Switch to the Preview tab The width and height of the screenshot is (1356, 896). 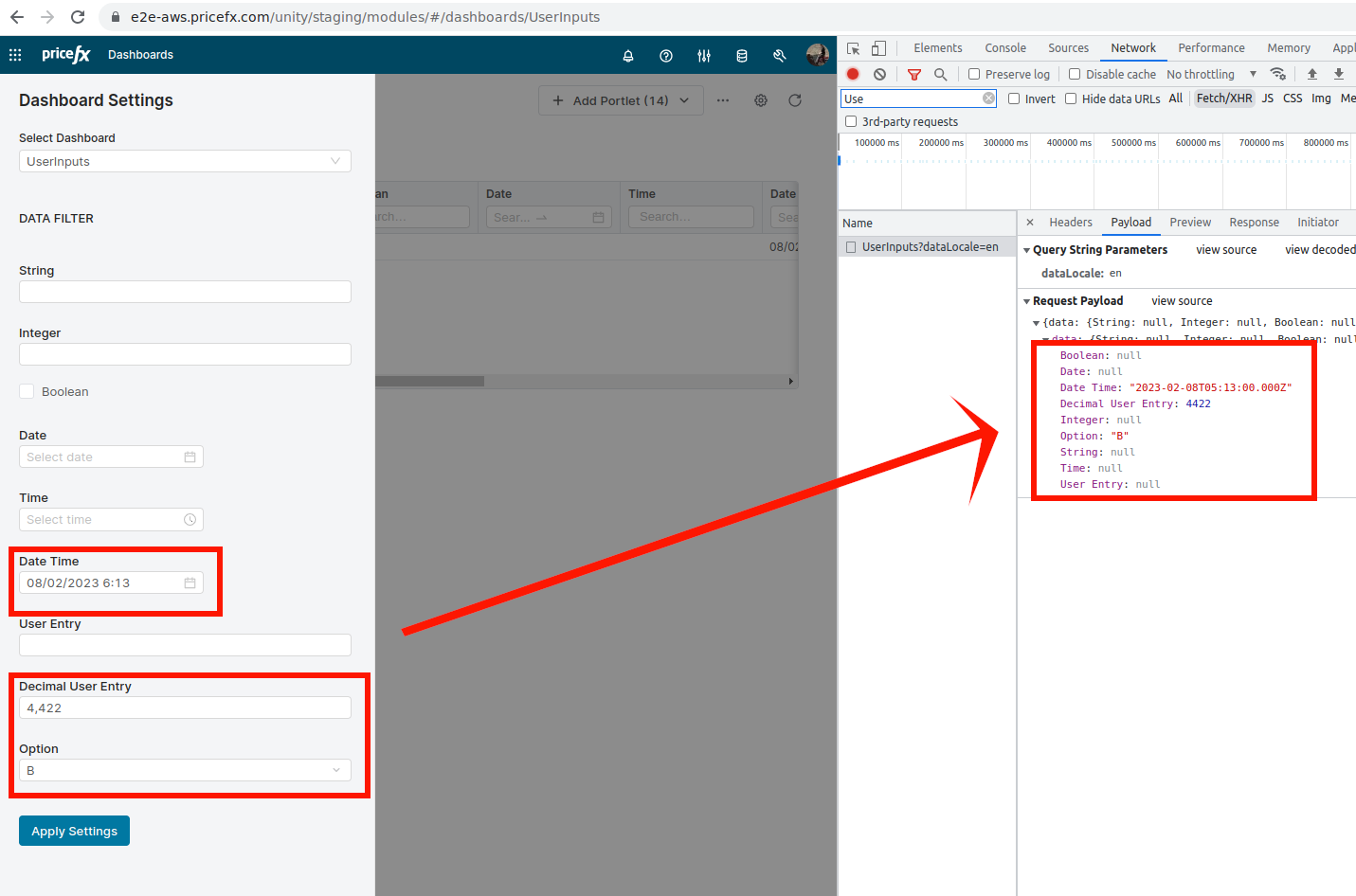(x=1190, y=223)
